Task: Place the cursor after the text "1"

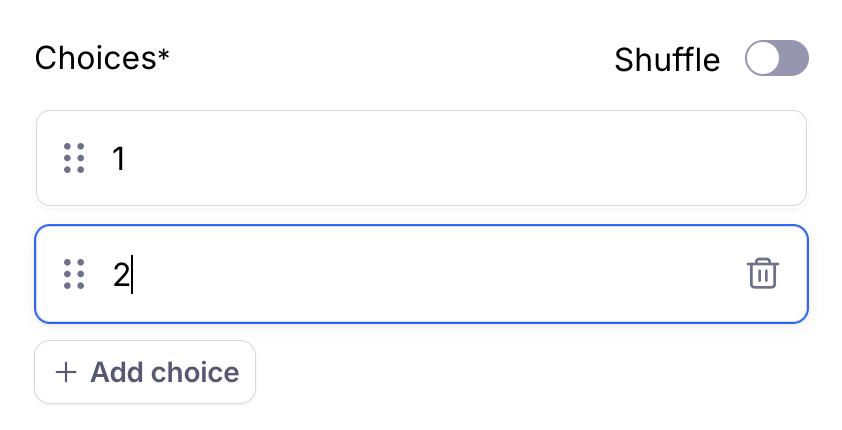Action: (x=128, y=158)
